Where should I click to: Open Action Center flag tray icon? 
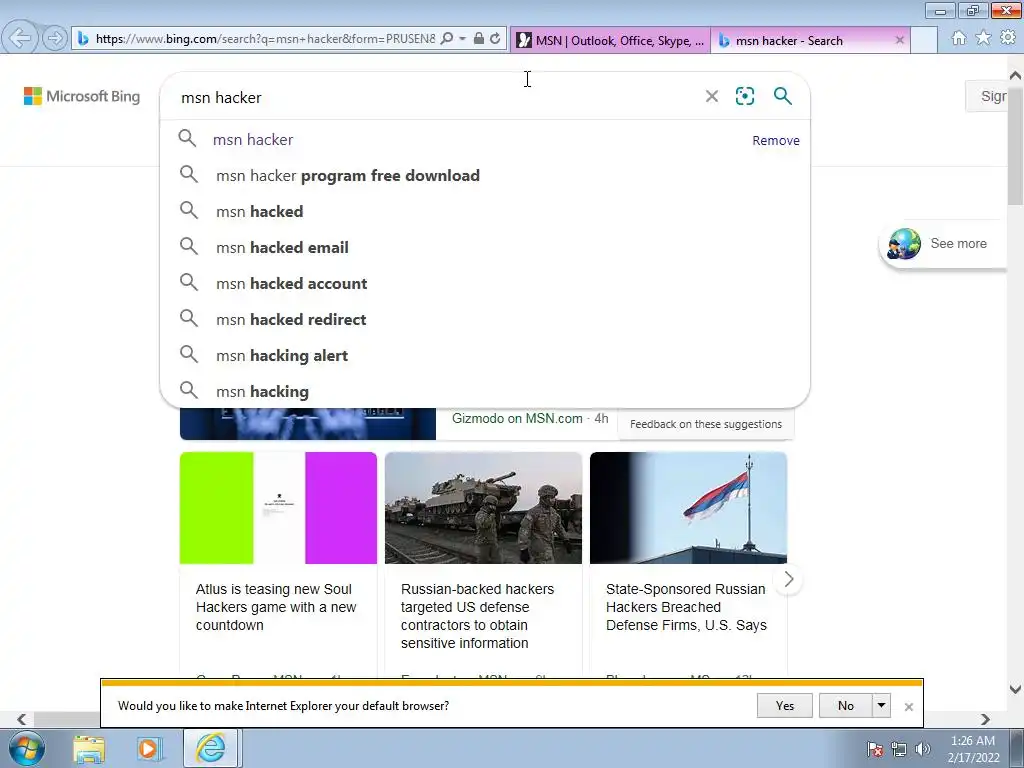(875, 749)
